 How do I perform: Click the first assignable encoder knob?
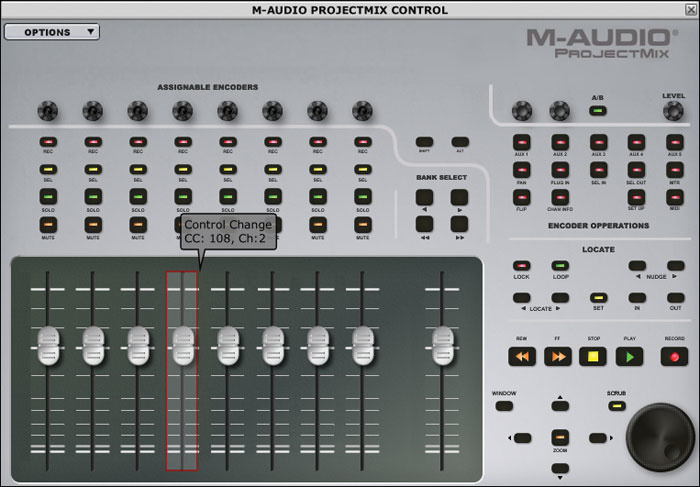(48, 111)
